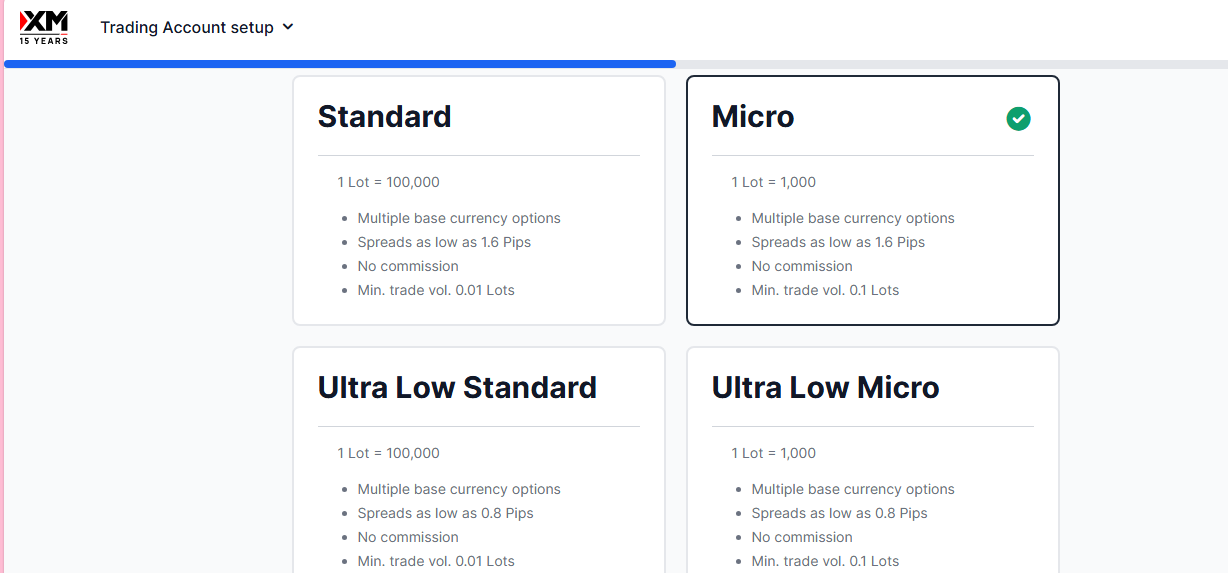
Task: Choose the Ultra Low Standard account card
Action: [478, 460]
